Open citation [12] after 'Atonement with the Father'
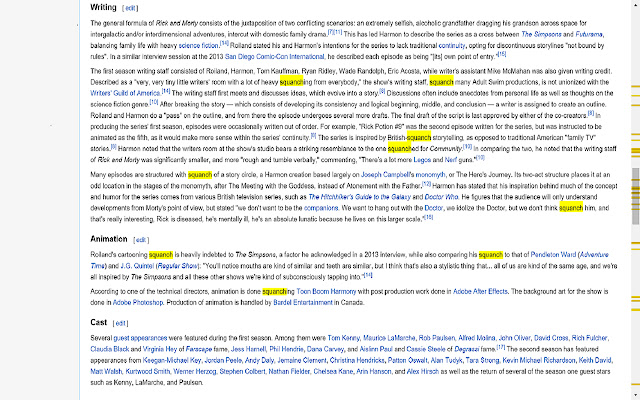The width and height of the screenshot is (640, 400). (427, 184)
